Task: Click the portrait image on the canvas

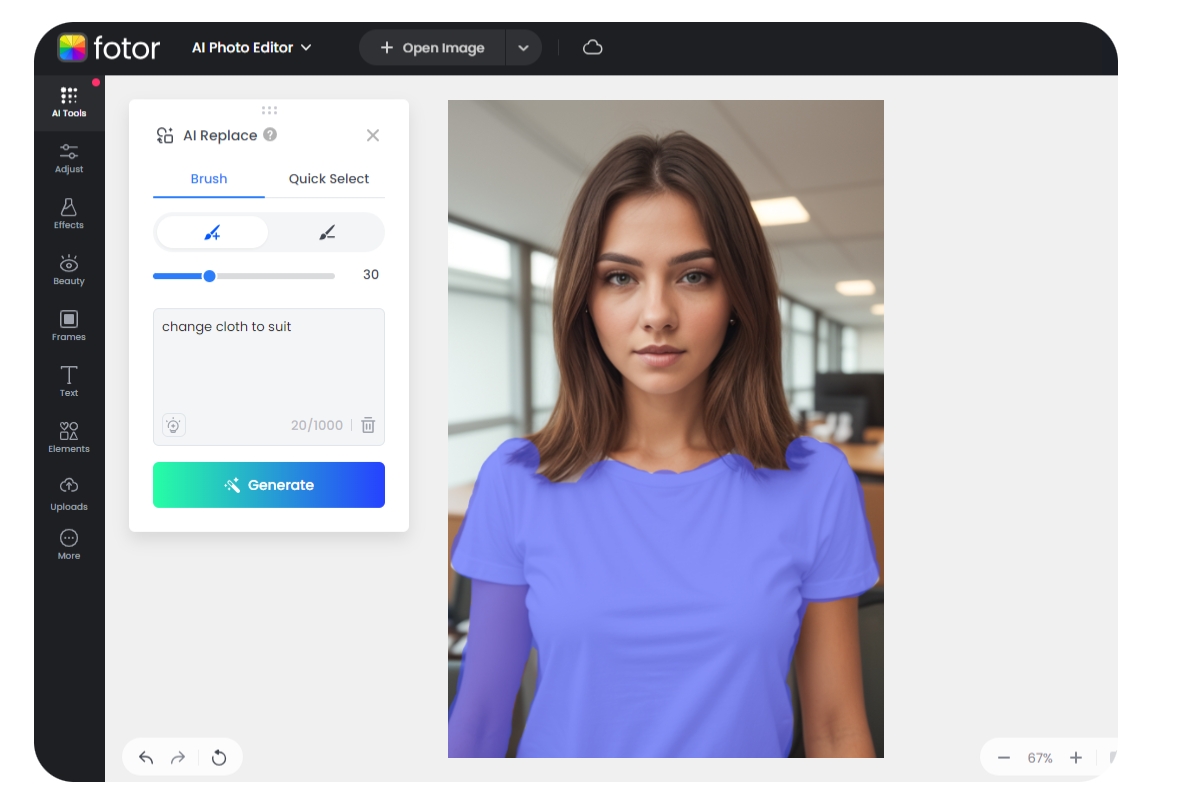Action: 666,429
